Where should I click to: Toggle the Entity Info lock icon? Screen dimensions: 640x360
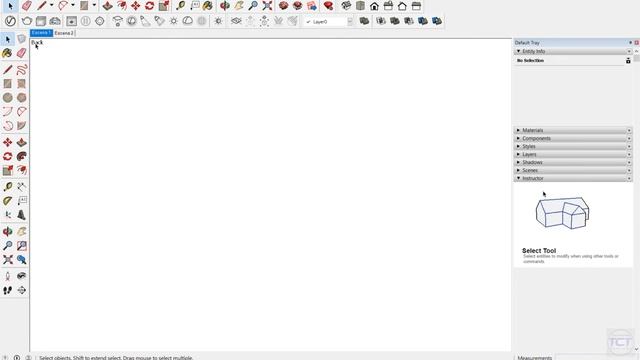click(x=628, y=60)
